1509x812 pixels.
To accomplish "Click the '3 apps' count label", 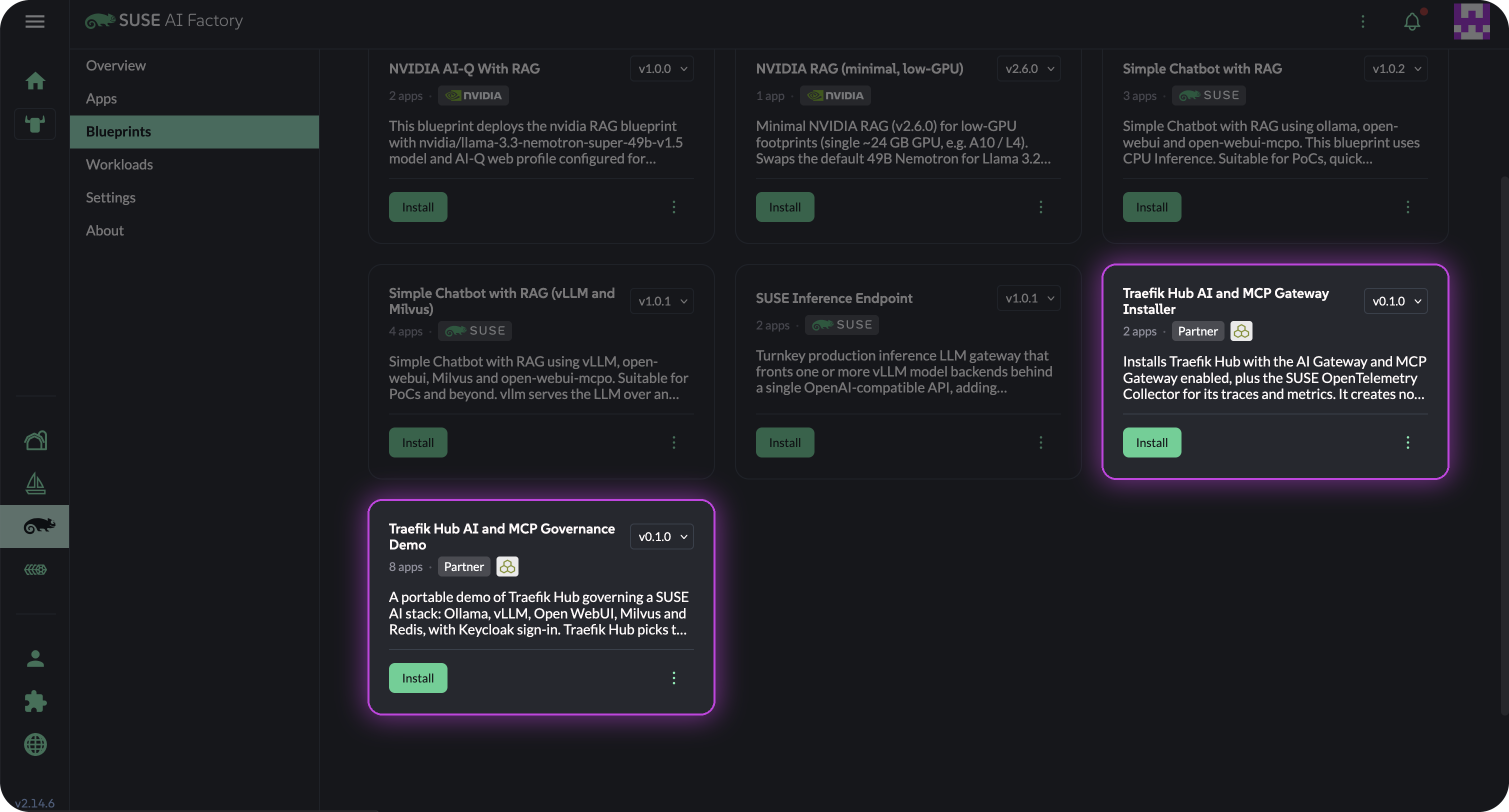I will 1139,95.
